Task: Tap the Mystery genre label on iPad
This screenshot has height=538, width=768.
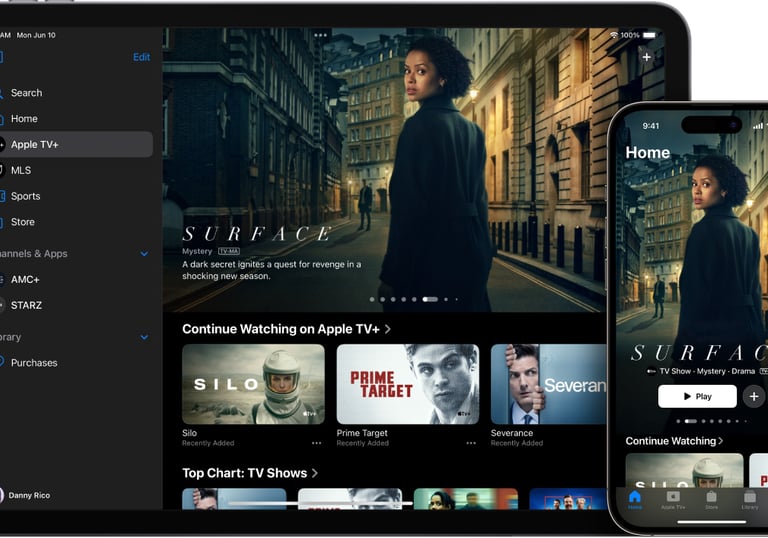Action: (x=197, y=251)
